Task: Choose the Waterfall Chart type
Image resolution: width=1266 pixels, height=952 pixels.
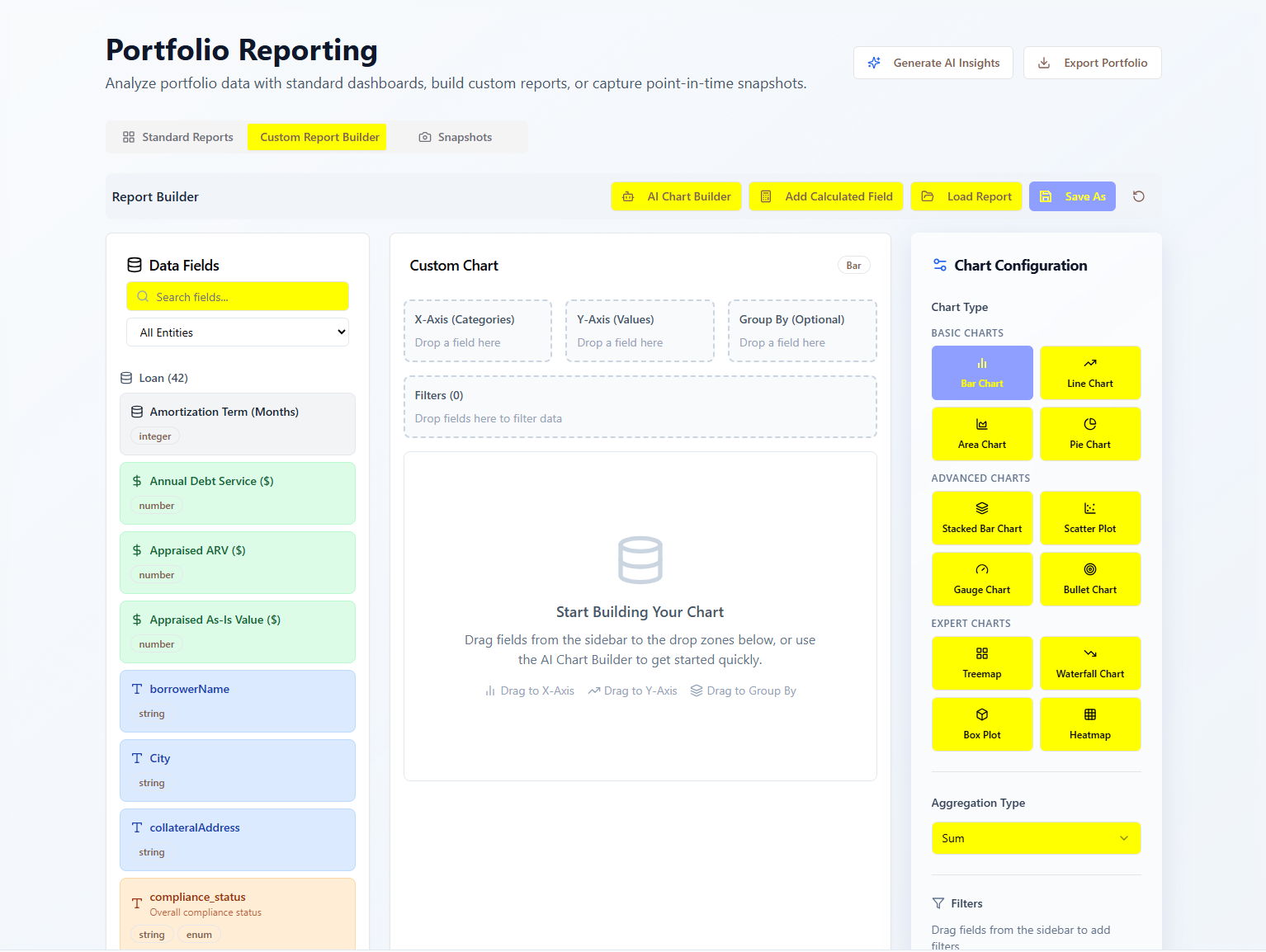Action: click(1089, 663)
